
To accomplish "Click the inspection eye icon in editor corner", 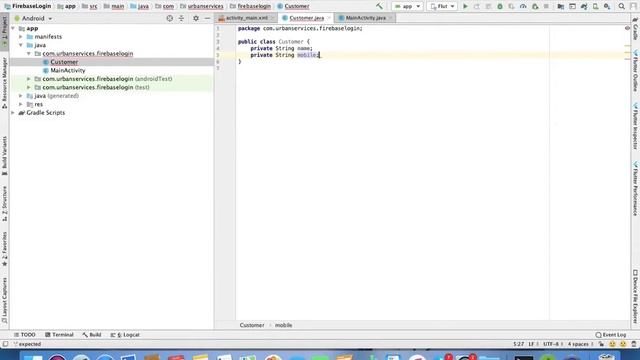I will (x=627, y=28).
